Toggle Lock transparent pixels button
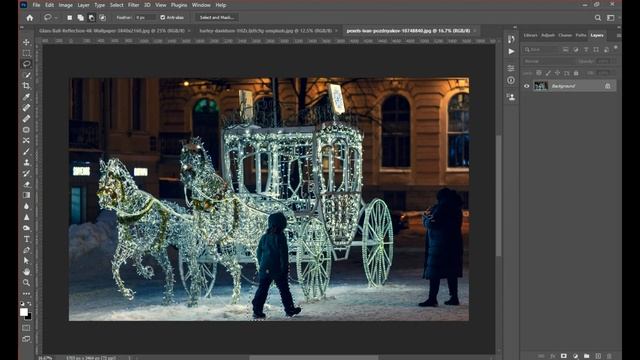This screenshot has height=360, width=640. [539, 73]
